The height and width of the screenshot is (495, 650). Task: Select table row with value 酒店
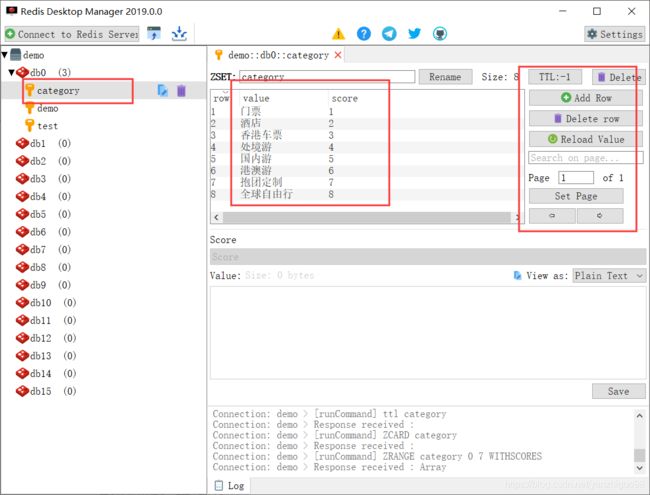click(x=366, y=123)
